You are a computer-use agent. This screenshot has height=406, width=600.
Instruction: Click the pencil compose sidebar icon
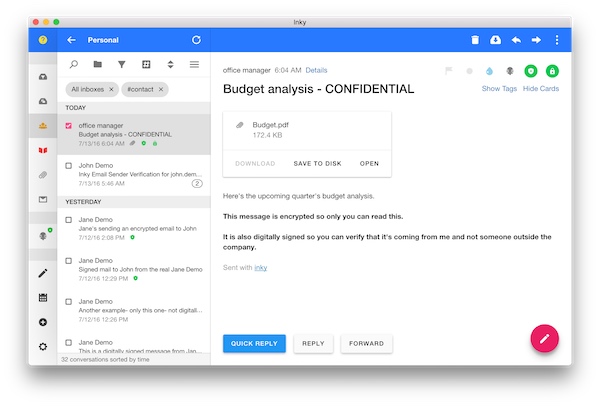click(43, 273)
